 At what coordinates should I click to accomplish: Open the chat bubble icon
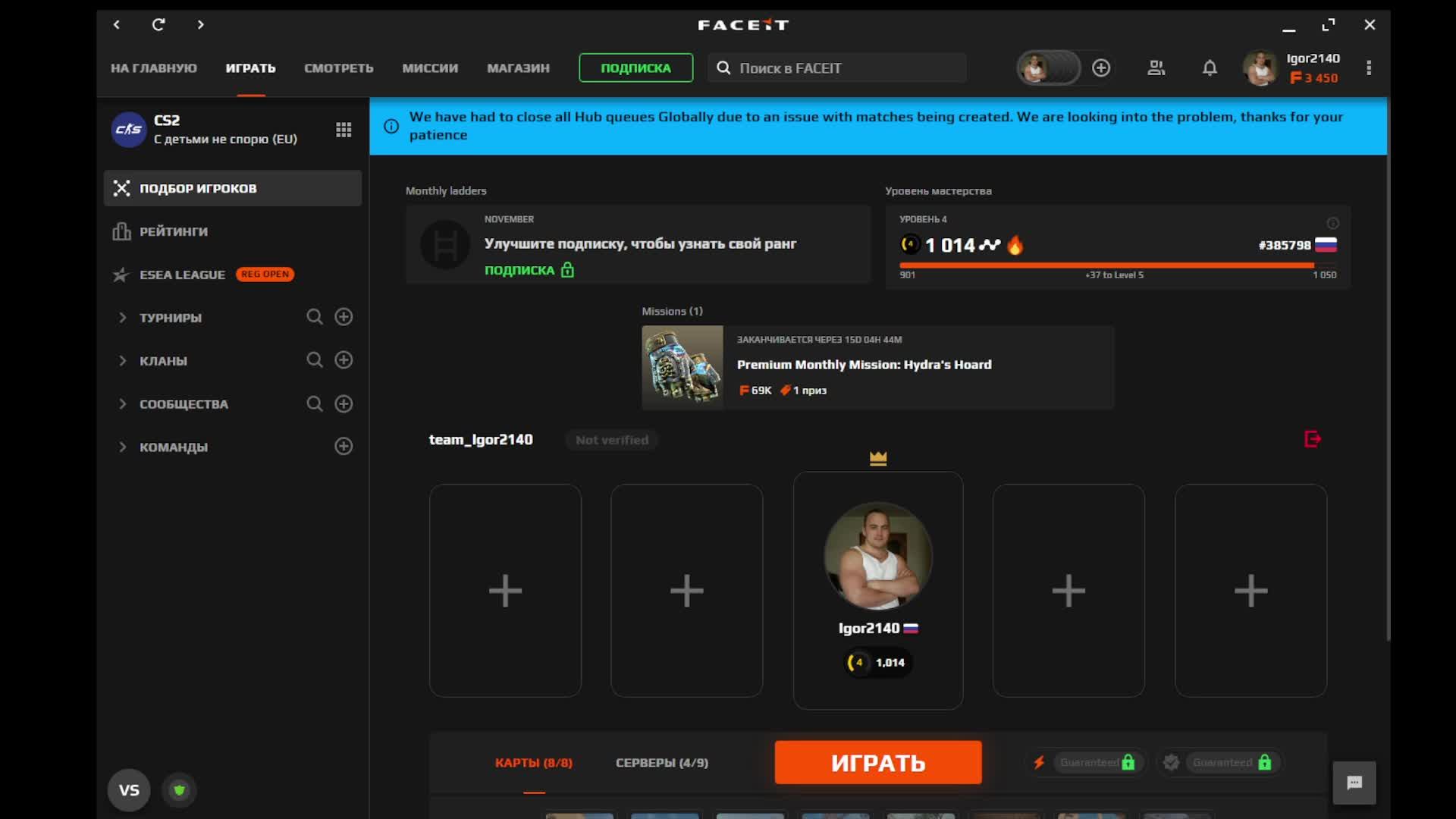tap(1354, 783)
